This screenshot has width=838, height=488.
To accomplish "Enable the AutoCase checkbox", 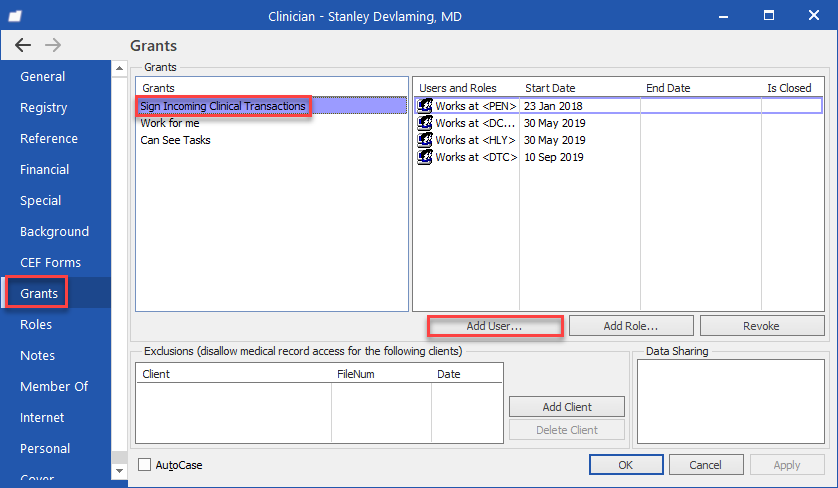I will point(144,464).
